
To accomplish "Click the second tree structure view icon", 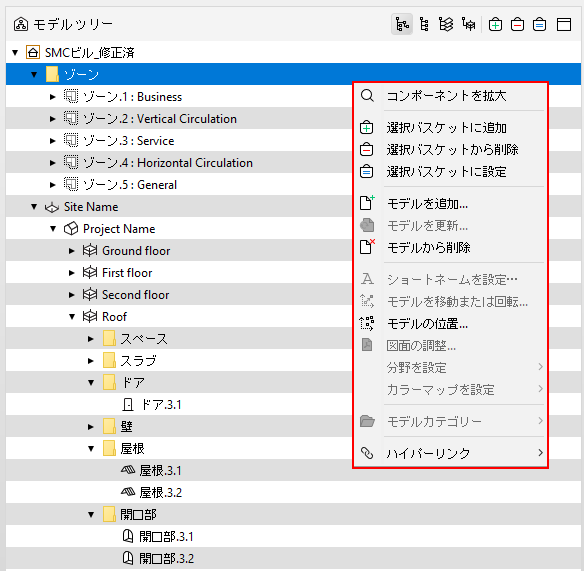I will [424, 25].
